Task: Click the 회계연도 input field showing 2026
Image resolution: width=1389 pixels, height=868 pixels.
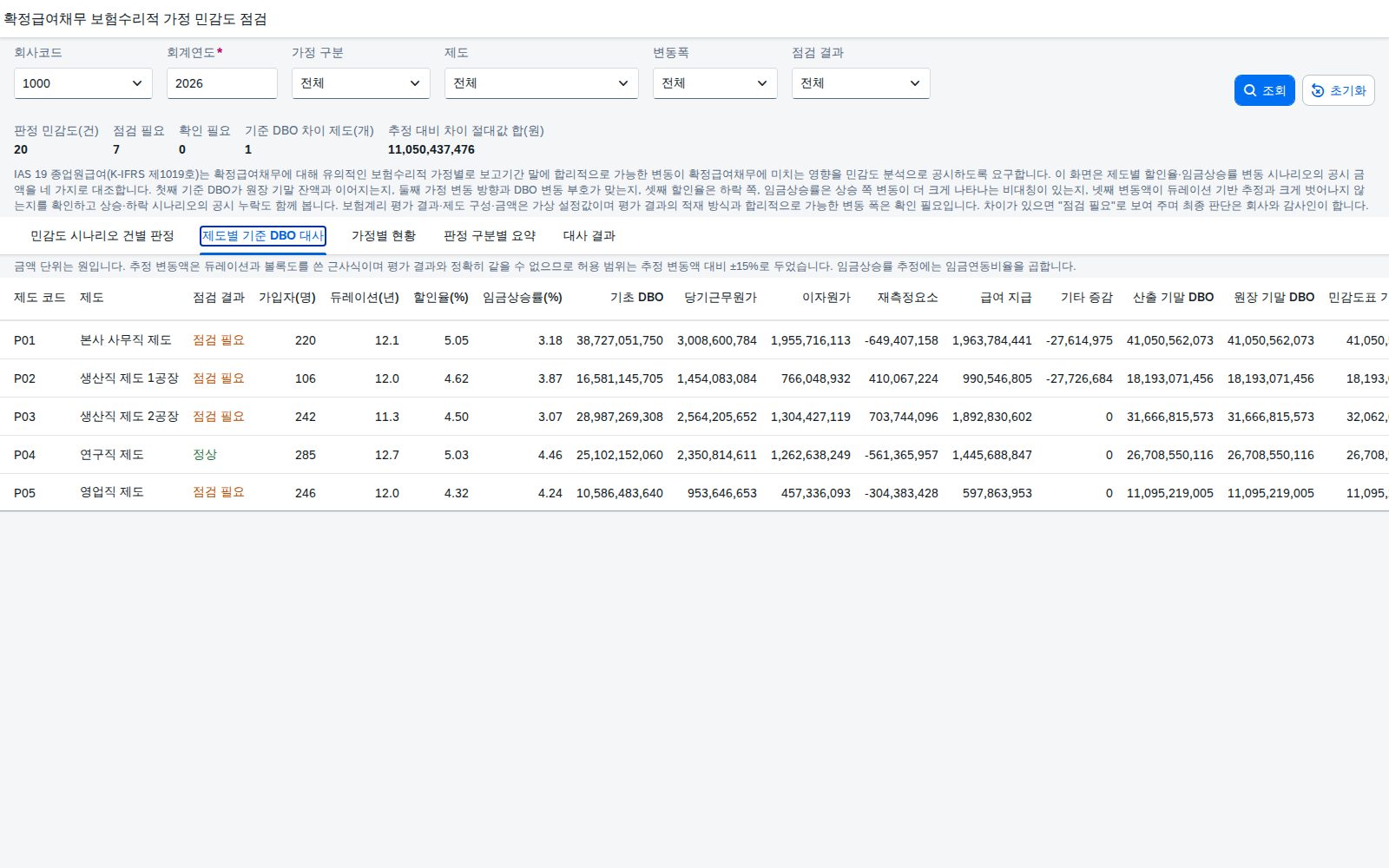Action: coord(222,83)
